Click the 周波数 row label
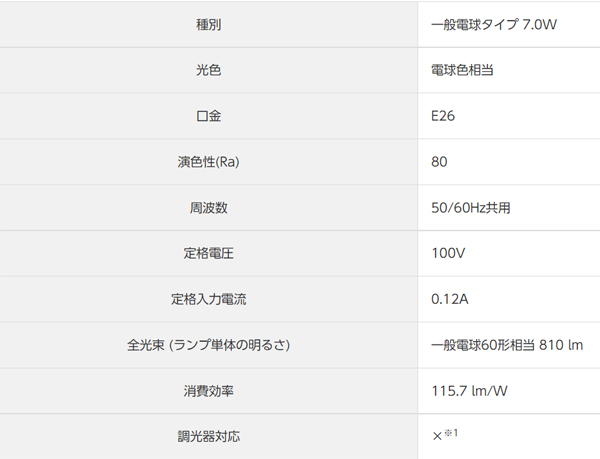 coord(209,208)
